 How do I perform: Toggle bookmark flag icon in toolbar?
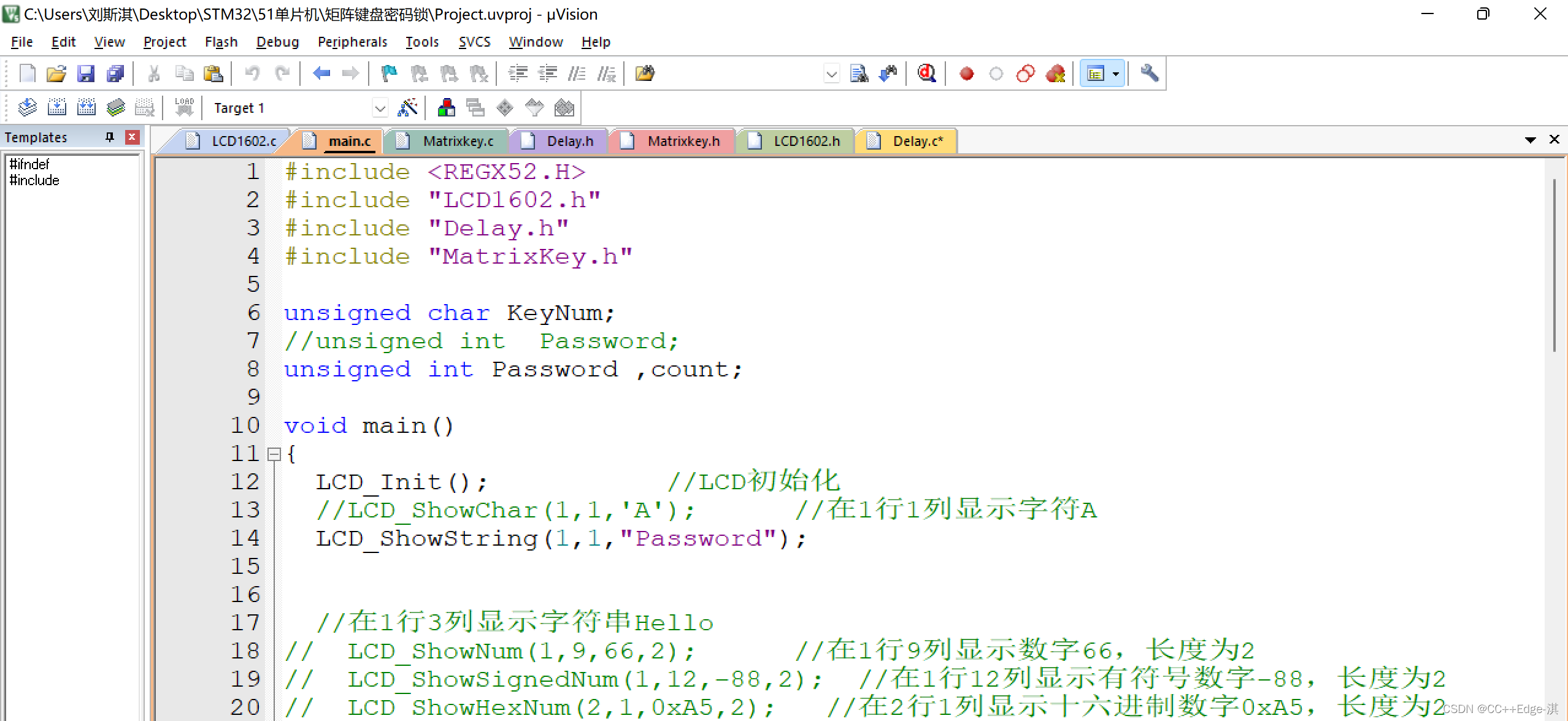389,74
